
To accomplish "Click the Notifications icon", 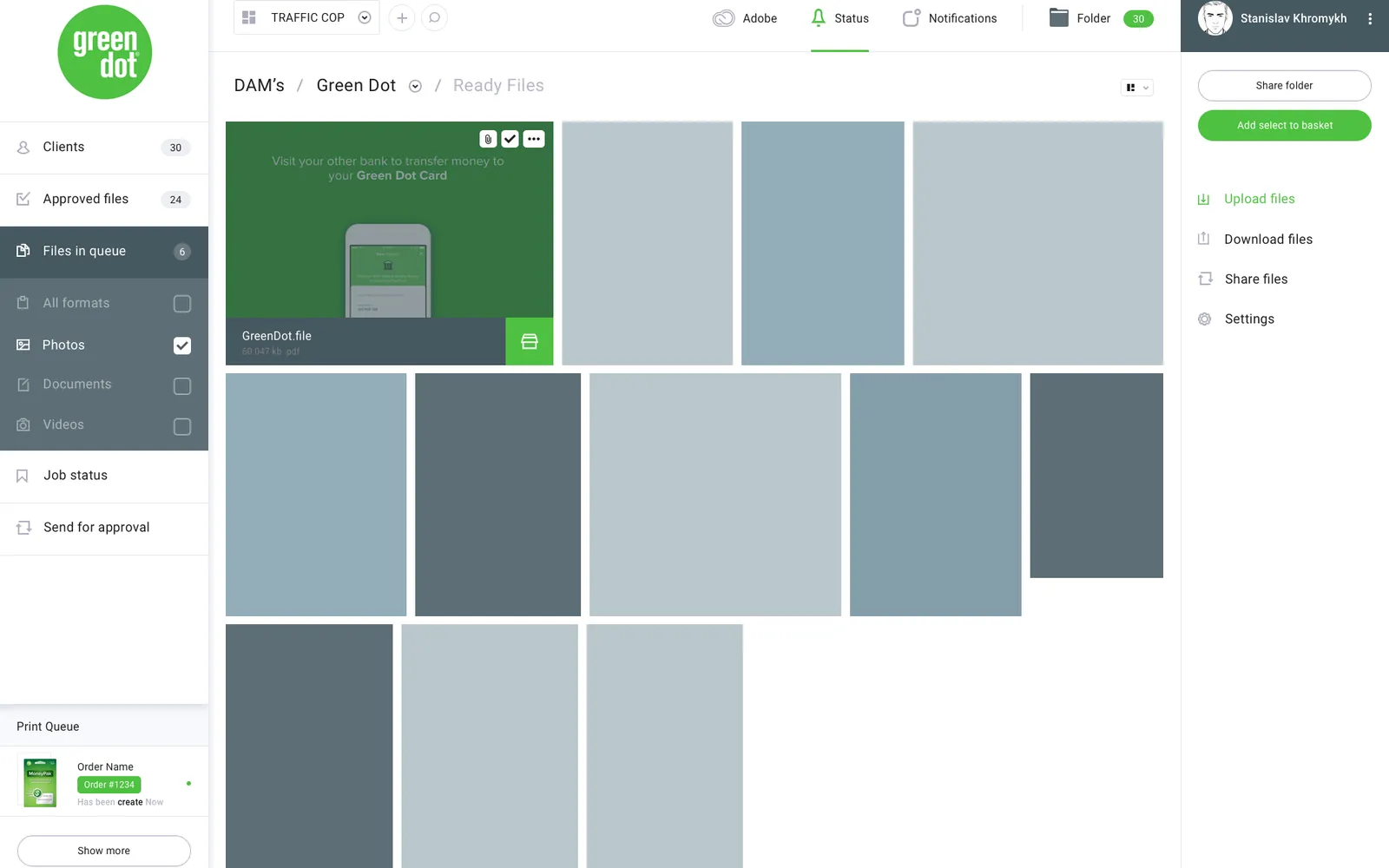I will tap(912, 18).
